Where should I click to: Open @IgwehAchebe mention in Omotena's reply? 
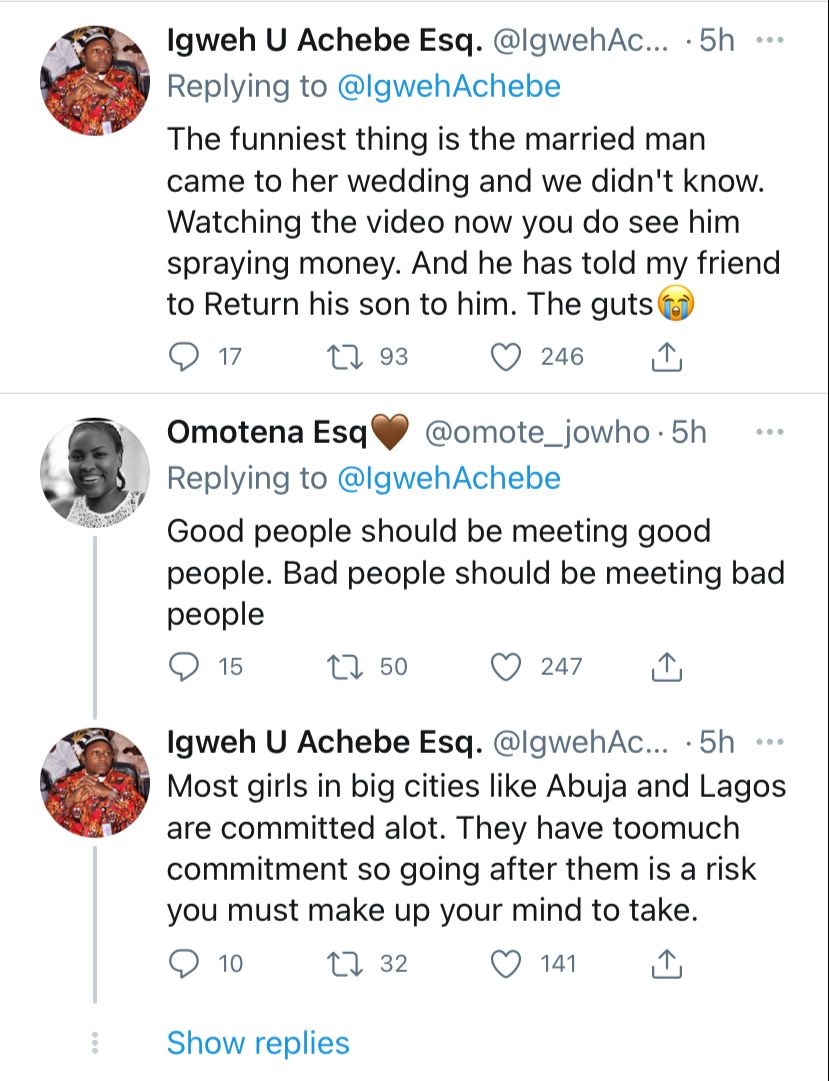click(x=449, y=478)
